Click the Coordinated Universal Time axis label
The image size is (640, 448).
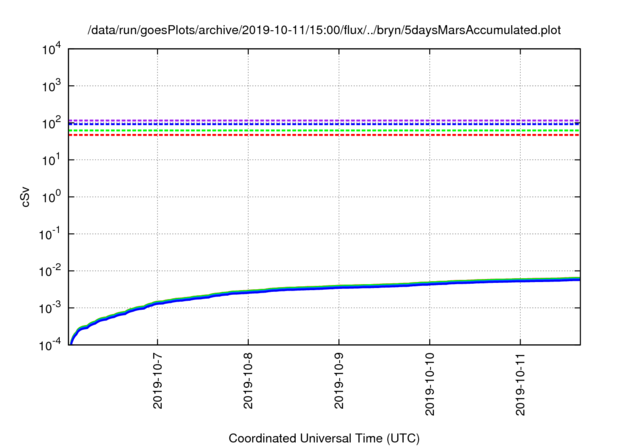[324, 438]
